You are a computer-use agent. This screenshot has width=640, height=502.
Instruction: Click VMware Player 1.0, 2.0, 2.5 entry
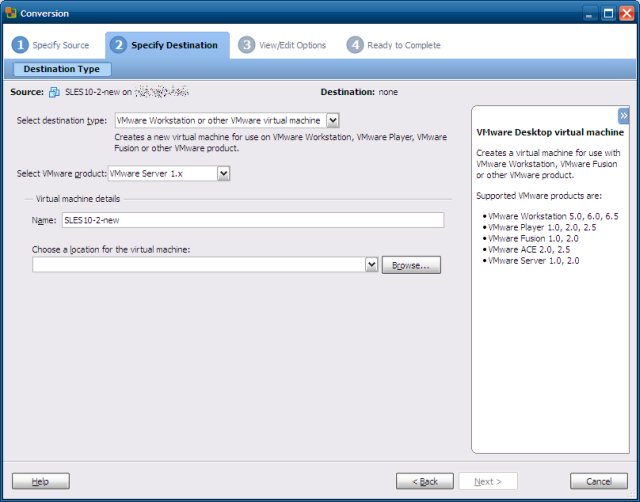(542, 227)
